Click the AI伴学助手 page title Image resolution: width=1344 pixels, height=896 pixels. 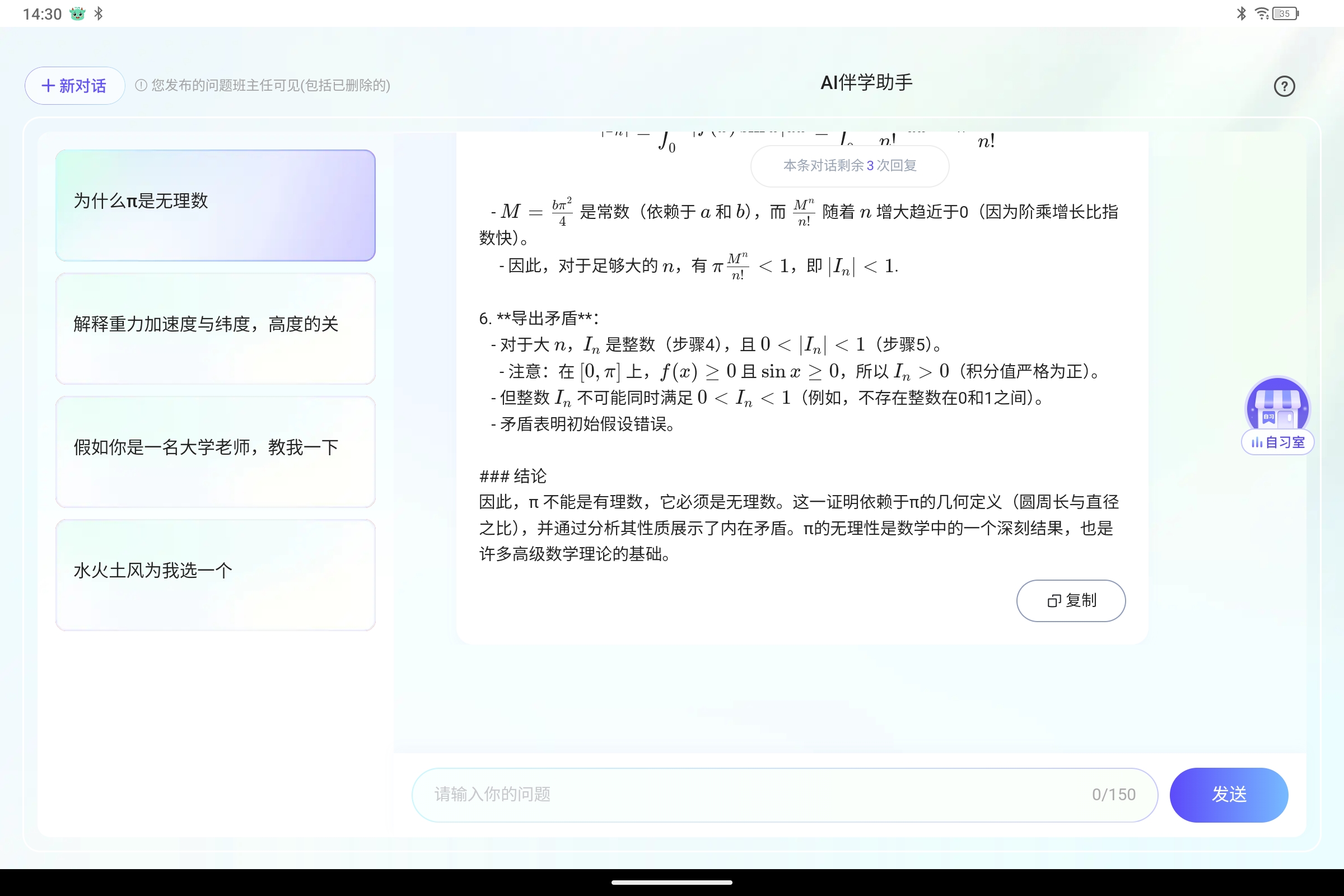tap(866, 83)
